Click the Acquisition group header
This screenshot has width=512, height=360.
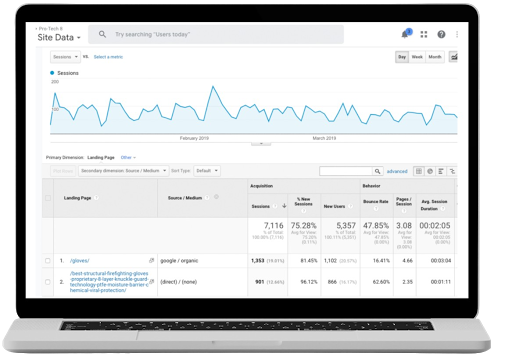point(262,186)
